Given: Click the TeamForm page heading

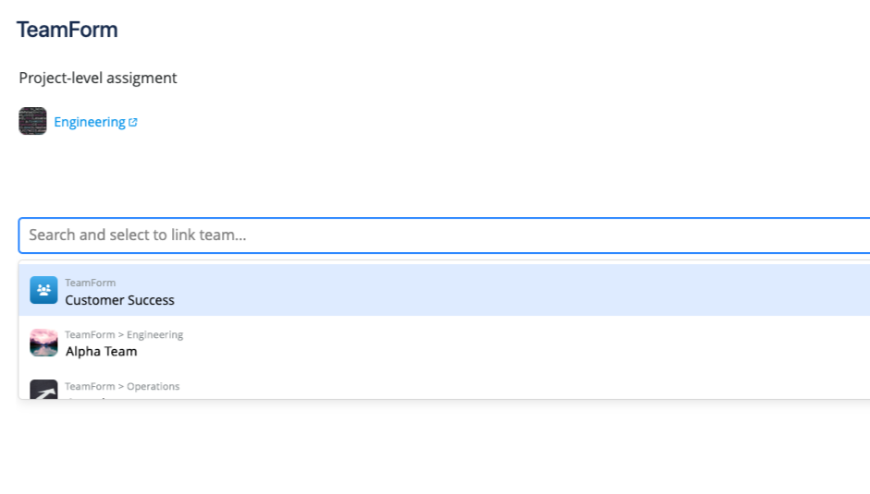Looking at the screenshot, I should click(x=67, y=30).
